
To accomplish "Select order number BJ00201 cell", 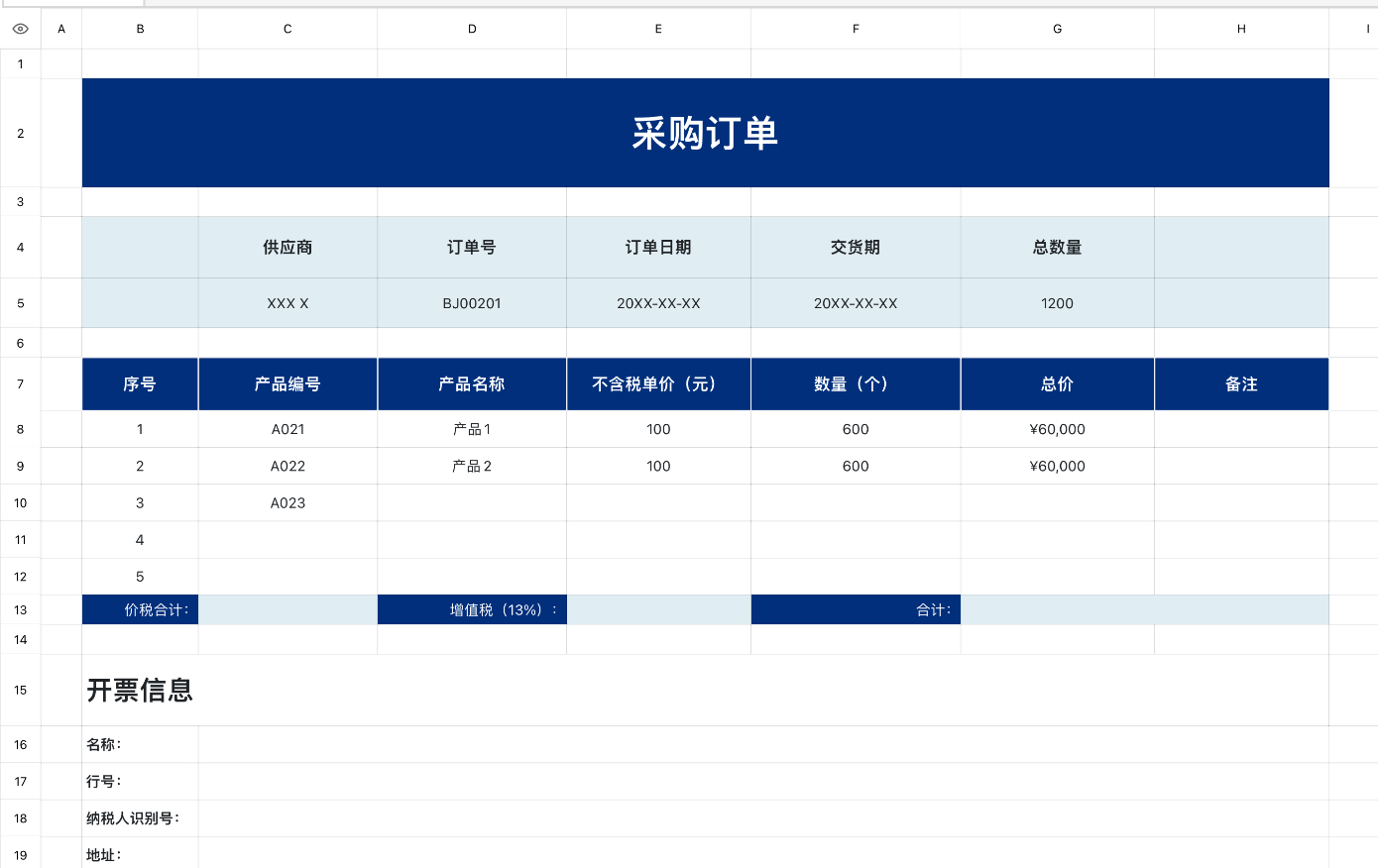I will point(472,303).
